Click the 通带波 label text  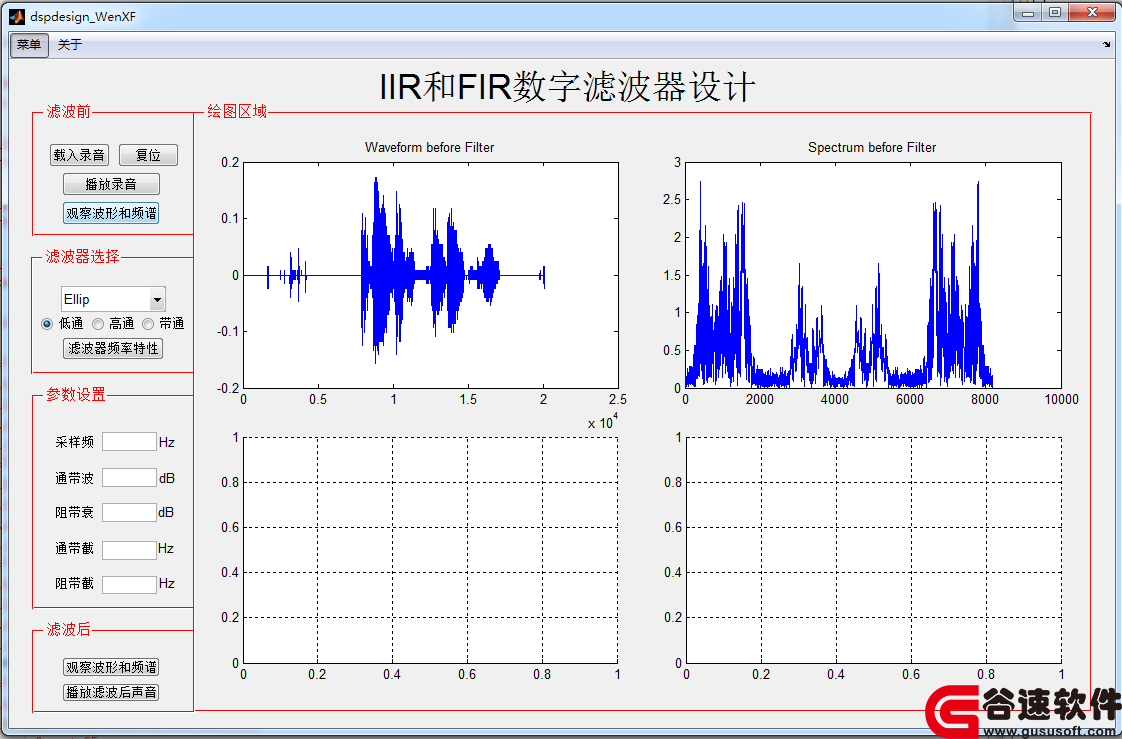click(74, 478)
